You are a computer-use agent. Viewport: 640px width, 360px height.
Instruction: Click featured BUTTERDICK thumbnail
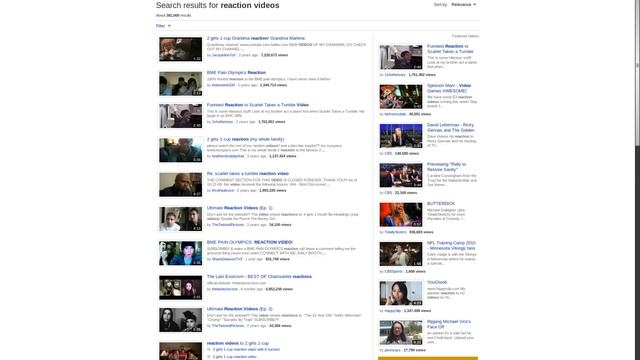(401, 215)
